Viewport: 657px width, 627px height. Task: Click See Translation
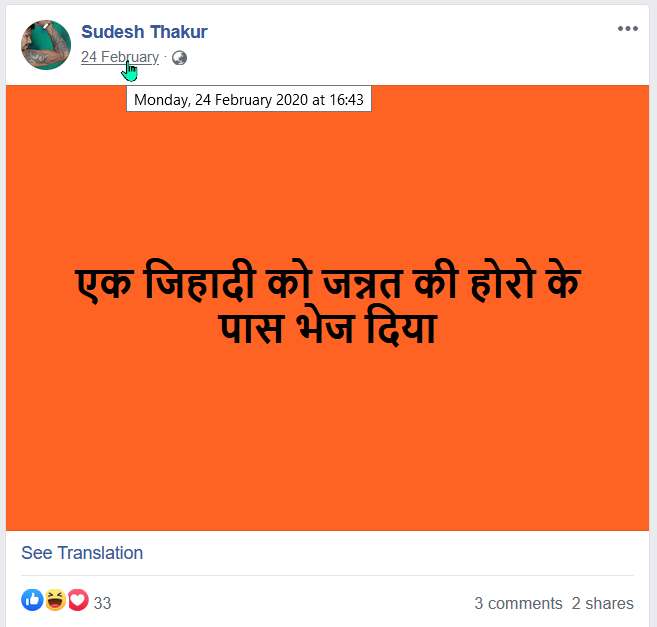point(82,553)
